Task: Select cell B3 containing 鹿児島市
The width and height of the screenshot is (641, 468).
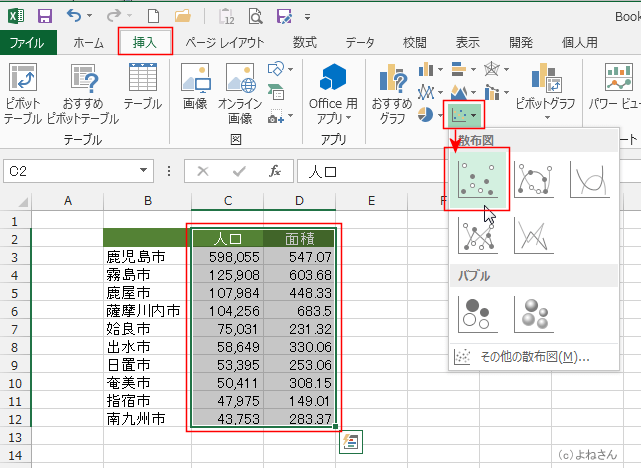Action: point(143,257)
